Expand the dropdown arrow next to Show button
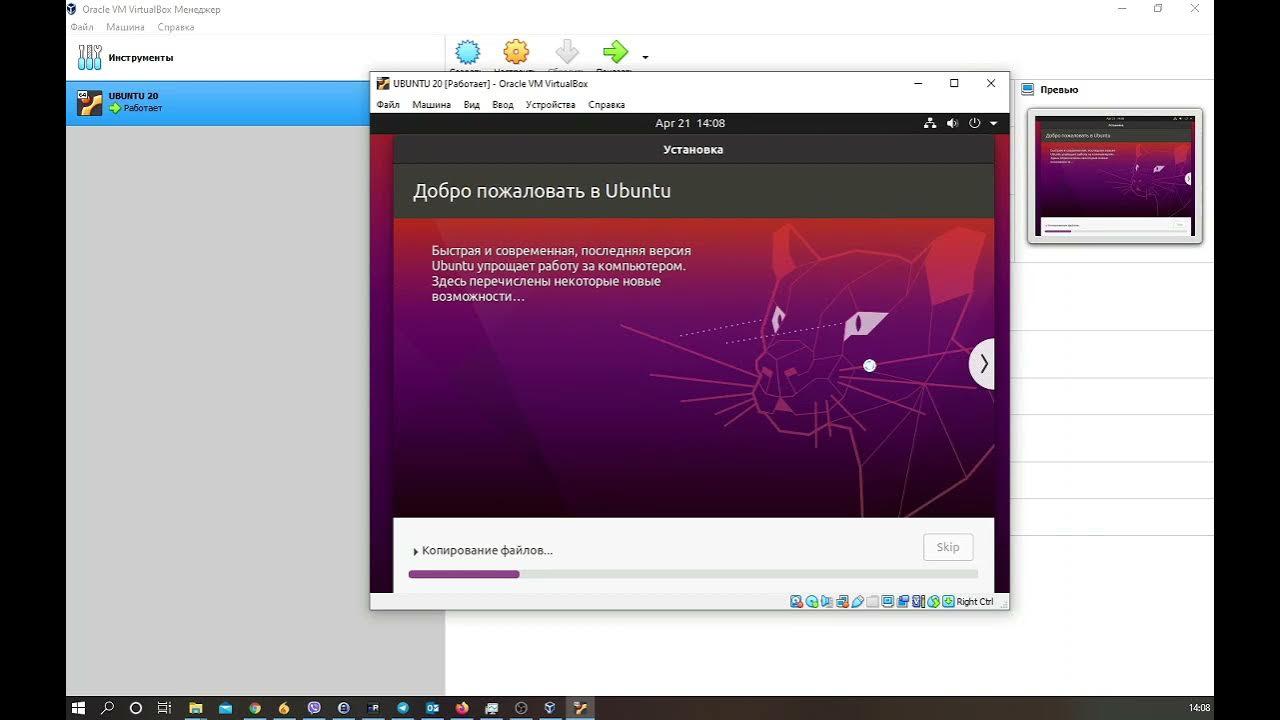Screen dimensions: 1280x720 click(645, 57)
